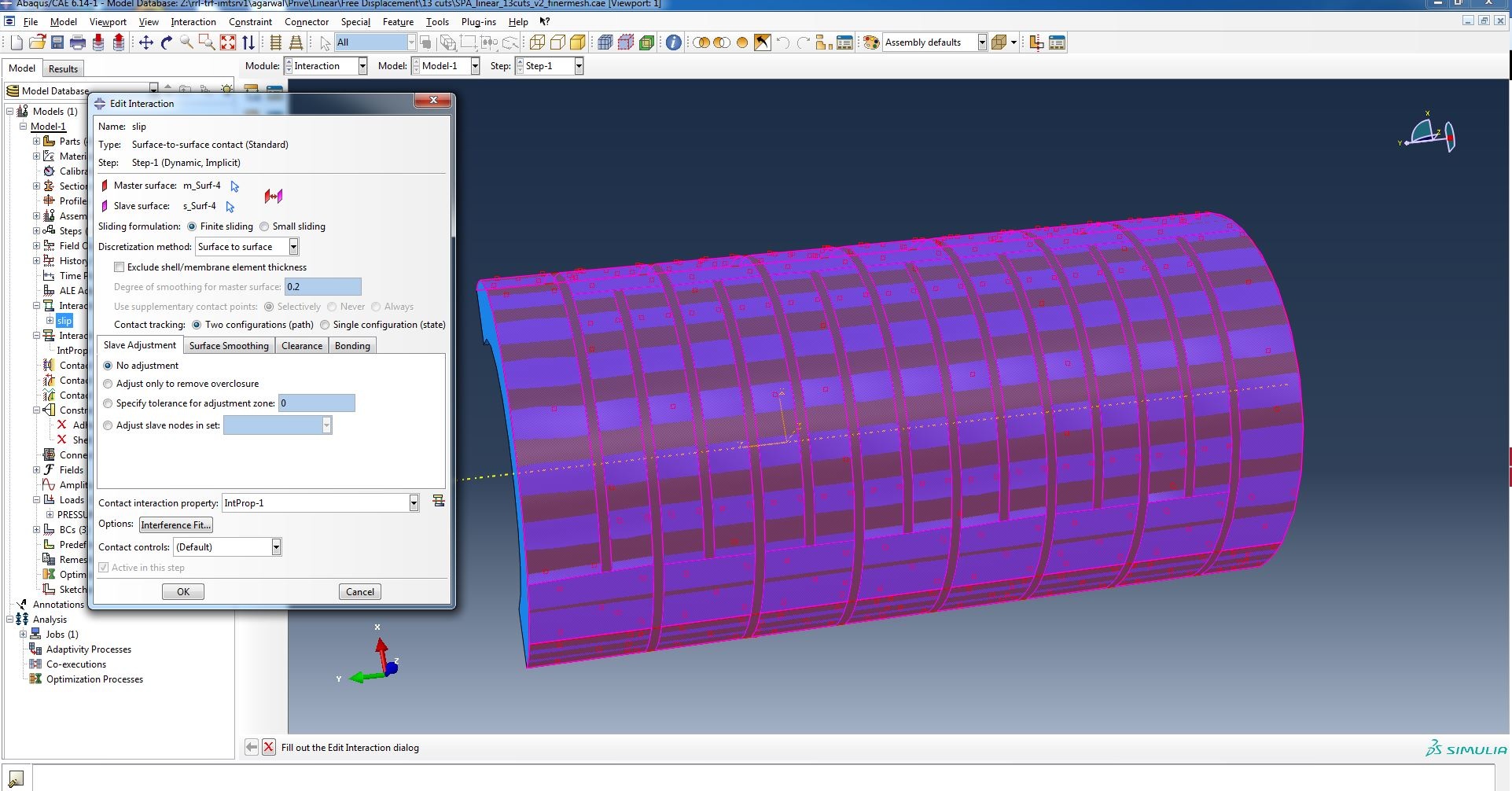Enable hidden render style
1512x791 pixels.
pos(557,42)
